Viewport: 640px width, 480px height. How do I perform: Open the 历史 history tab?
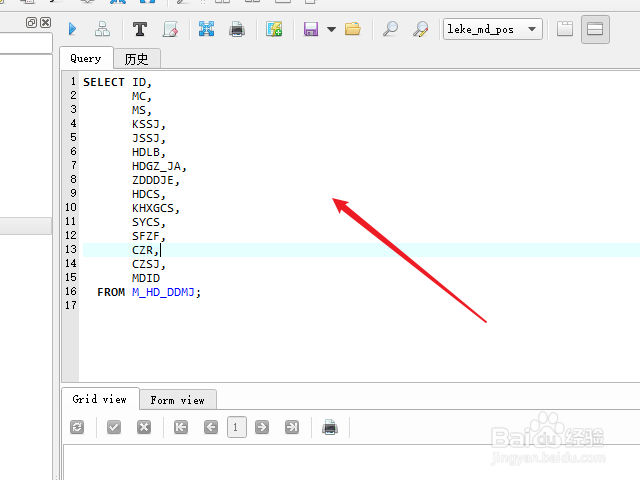click(136, 59)
